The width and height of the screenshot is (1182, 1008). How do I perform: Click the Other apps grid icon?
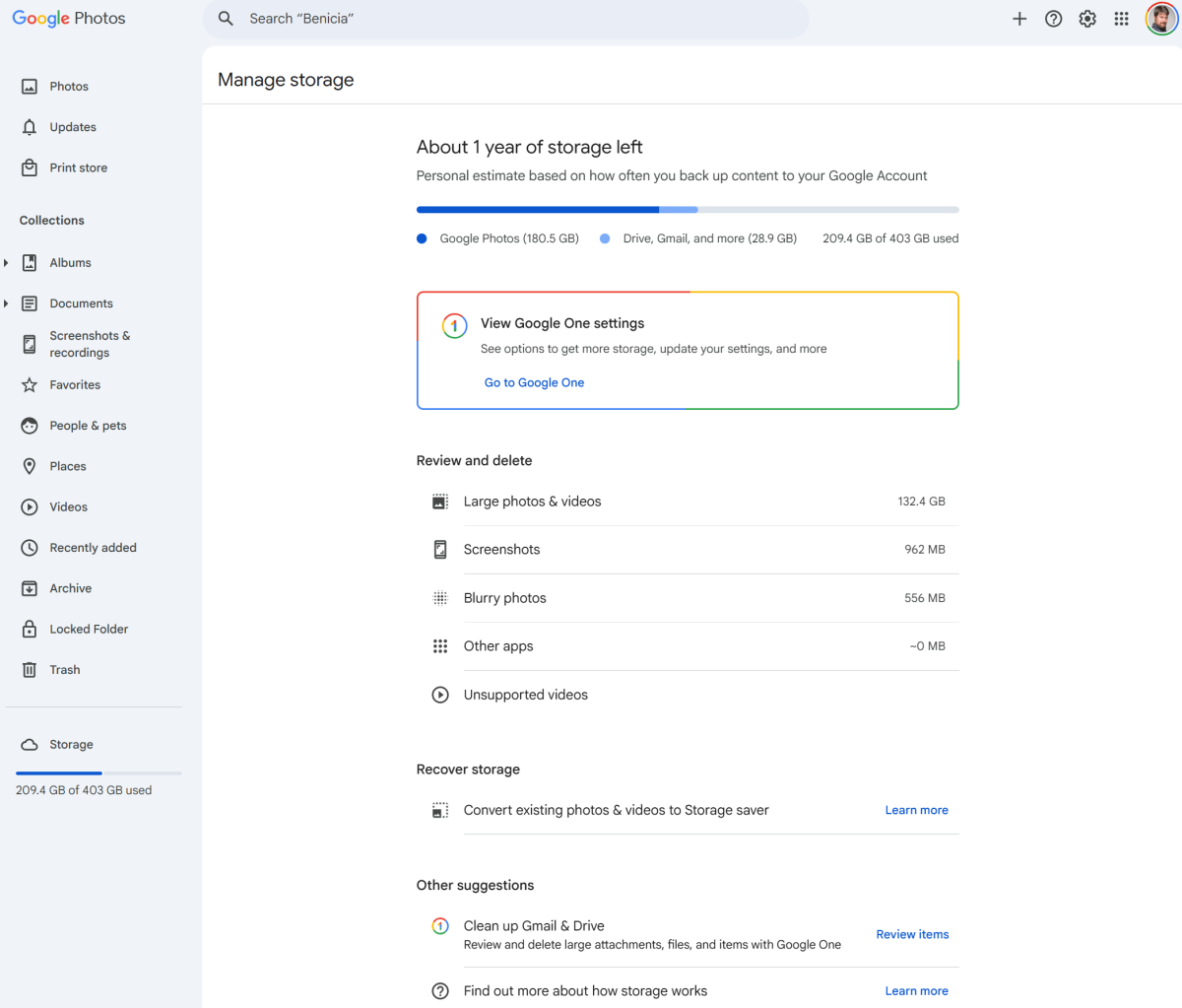pyautogui.click(x=440, y=646)
